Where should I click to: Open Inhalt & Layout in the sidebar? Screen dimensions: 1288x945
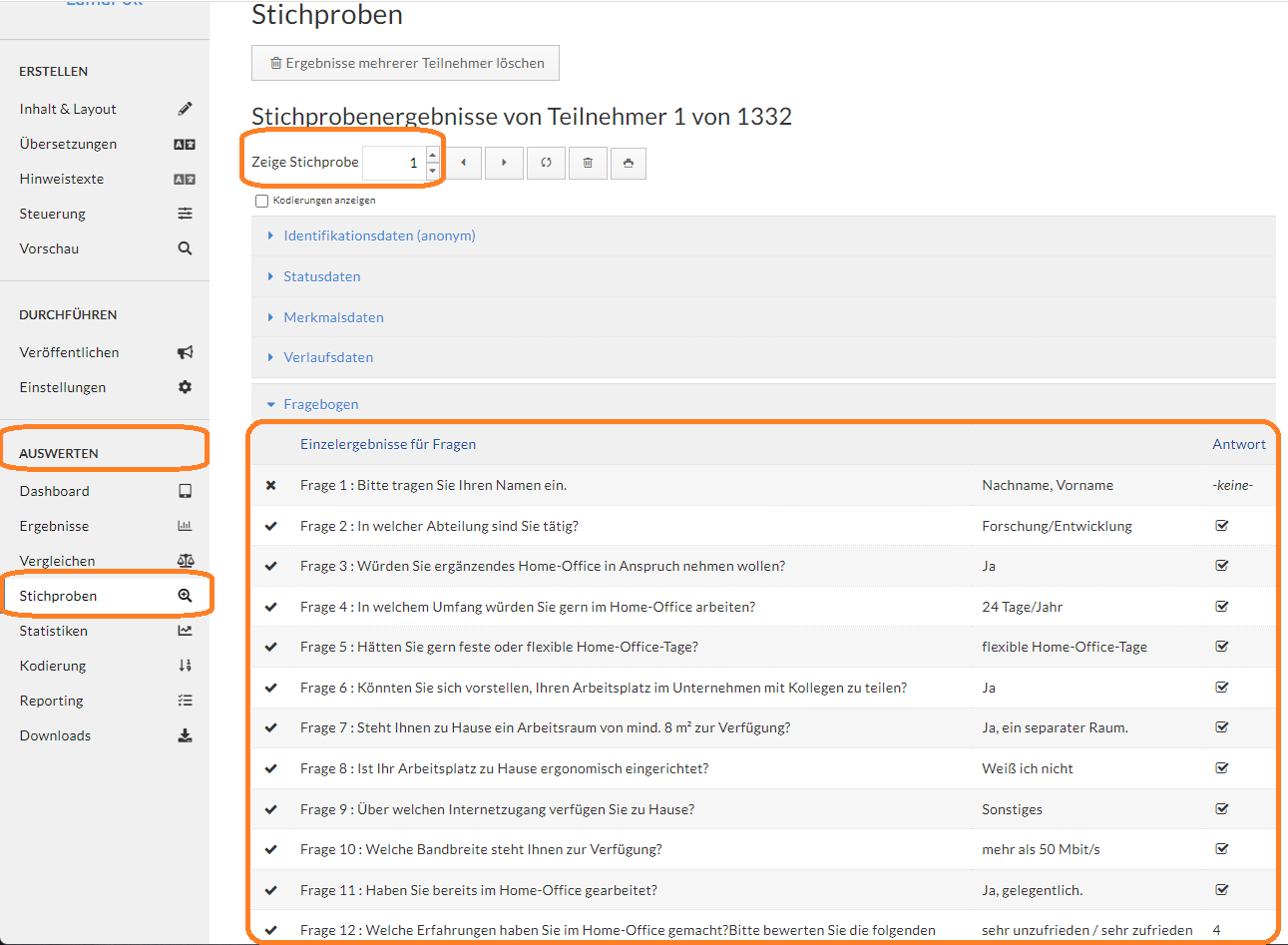tap(68, 109)
